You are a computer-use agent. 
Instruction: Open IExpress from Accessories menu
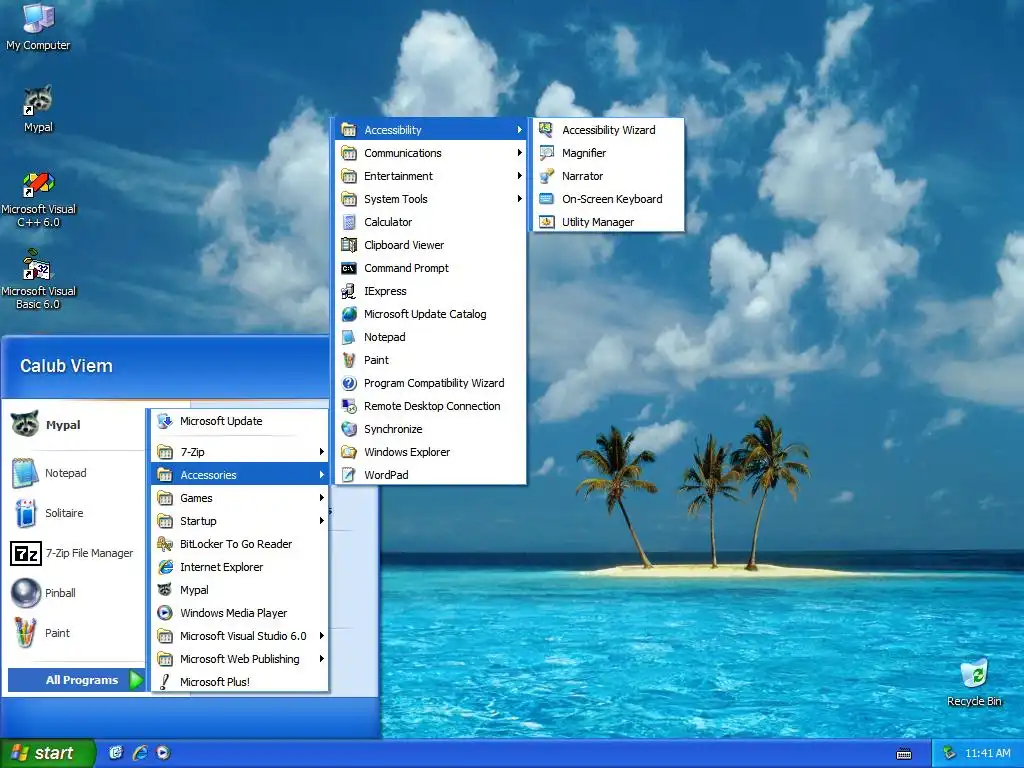(x=430, y=291)
